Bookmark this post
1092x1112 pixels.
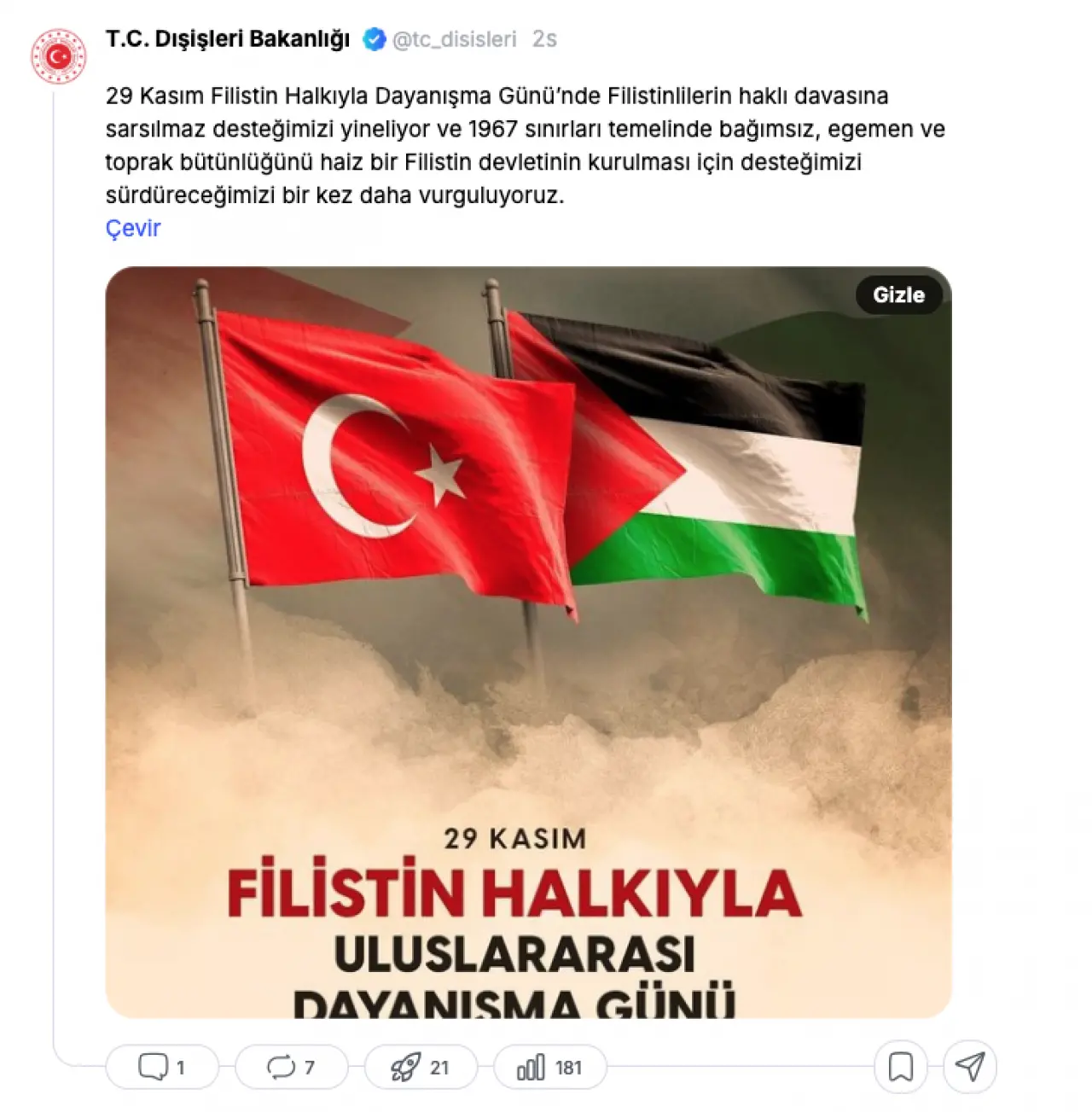pyautogui.click(x=901, y=1067)
